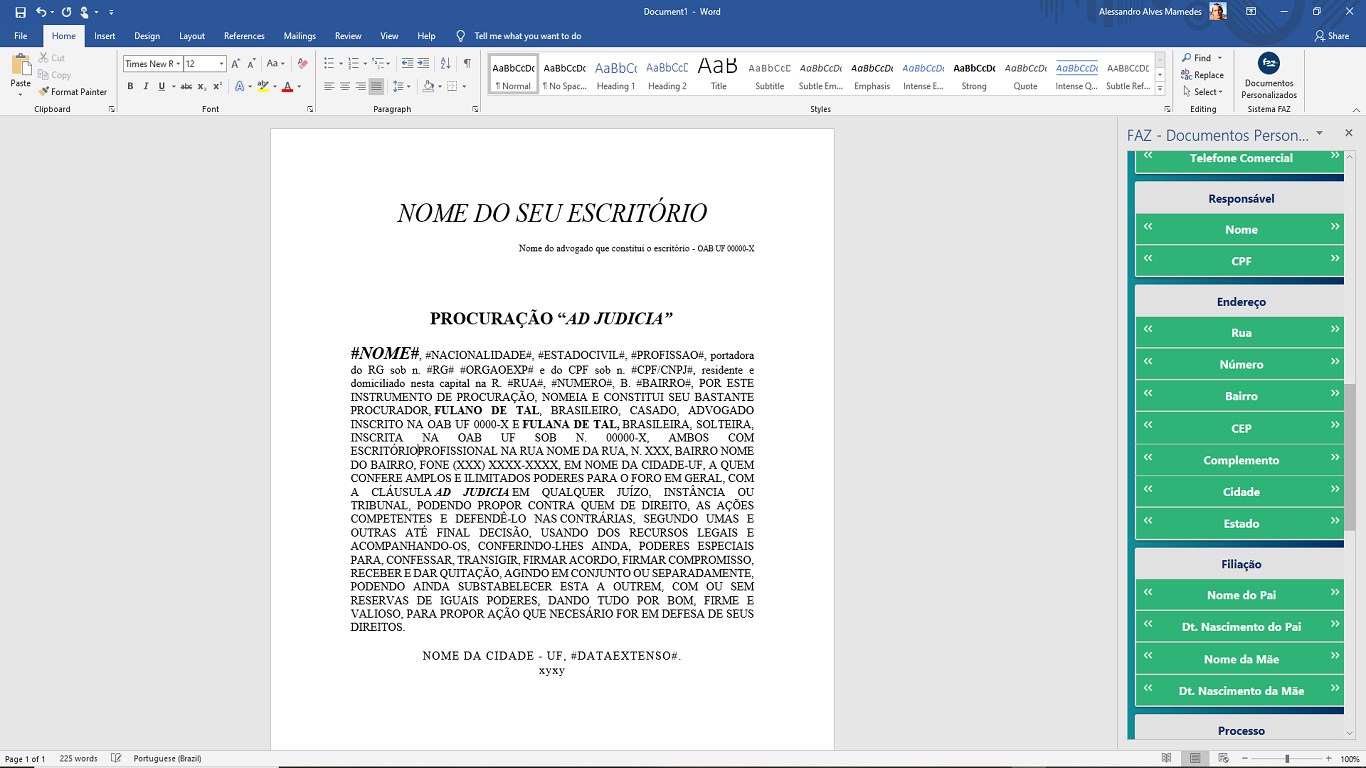Apply subscript formatting
The width and height of the screenshot is (1366, 768).
click(203, 86)
